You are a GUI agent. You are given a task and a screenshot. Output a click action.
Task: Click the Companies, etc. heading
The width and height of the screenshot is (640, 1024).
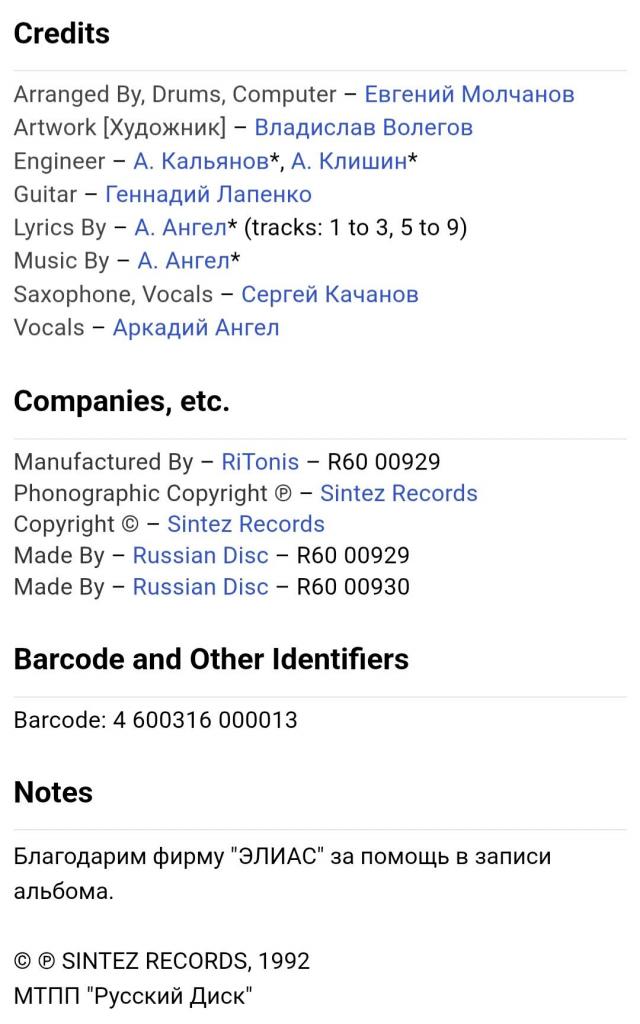(x=121, y=401)
